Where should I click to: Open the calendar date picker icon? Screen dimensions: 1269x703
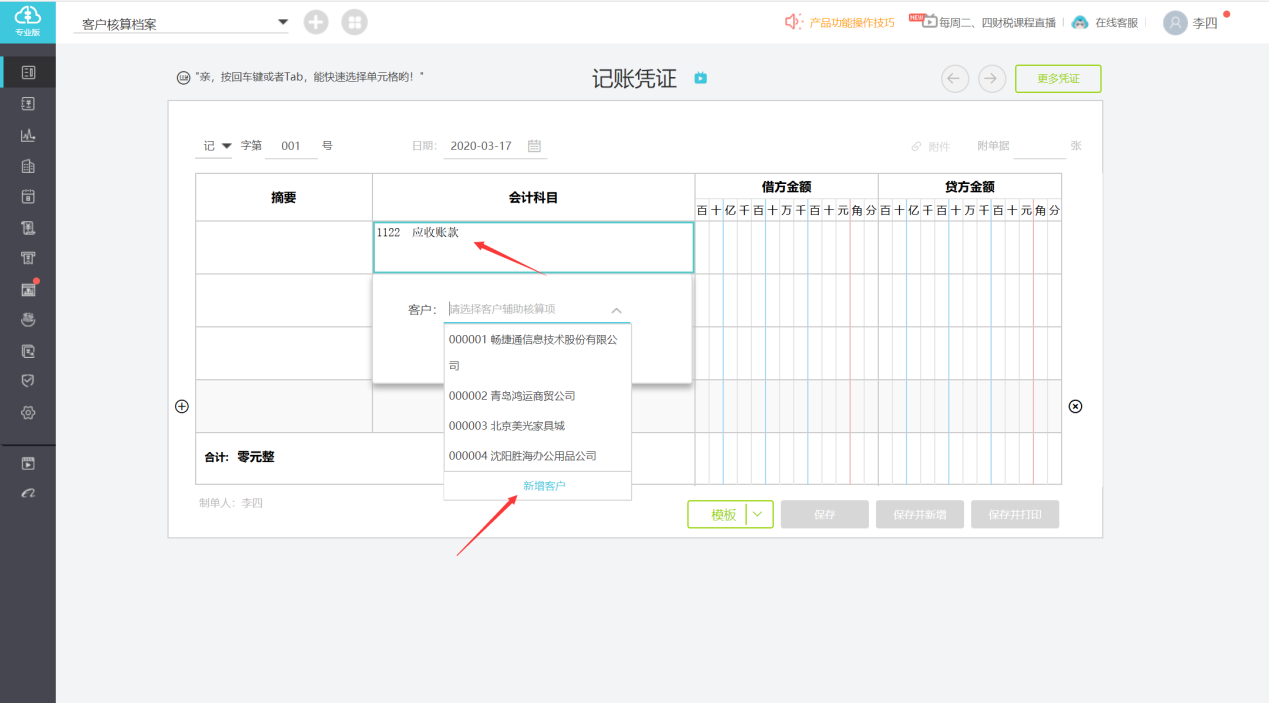[534, 146]
